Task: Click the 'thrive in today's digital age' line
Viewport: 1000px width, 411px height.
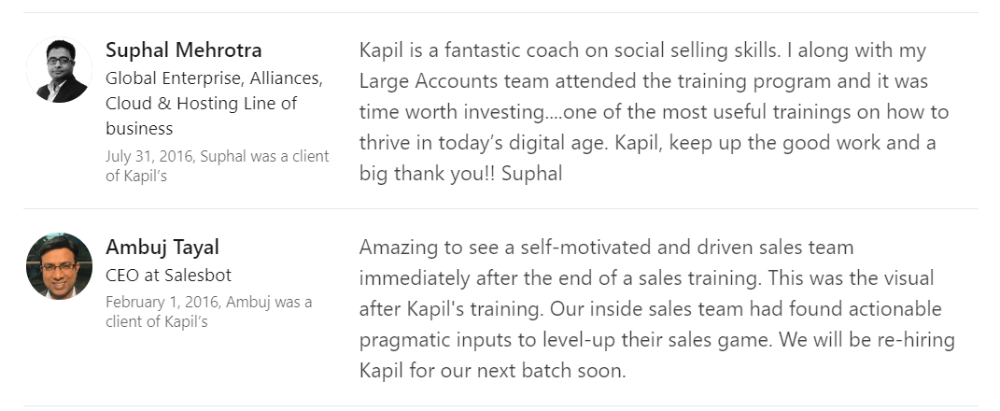Action: [x=647, y=143]
